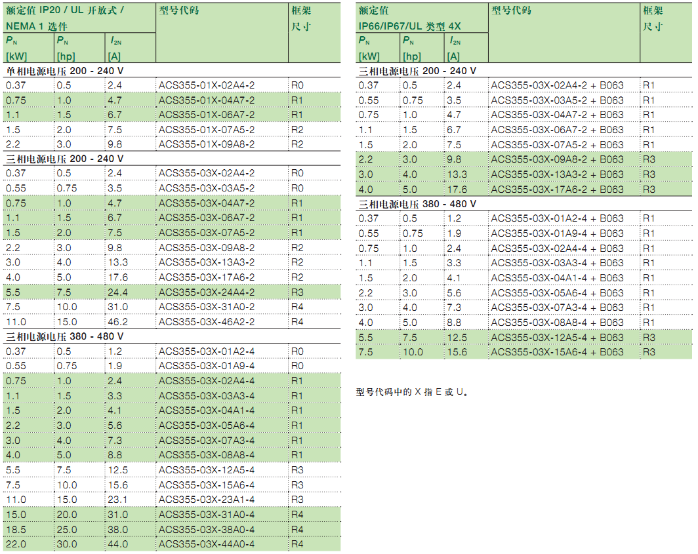Image resolution: width=698 pixels, height=554 pixels.
Task: Click ACS355-03X-03A3-4 + B063 code
Action: [x=557, y=263]
